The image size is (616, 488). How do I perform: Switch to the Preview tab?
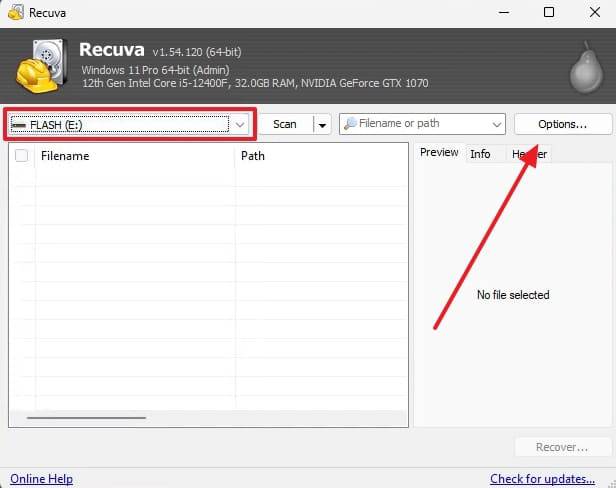[439, 152]
